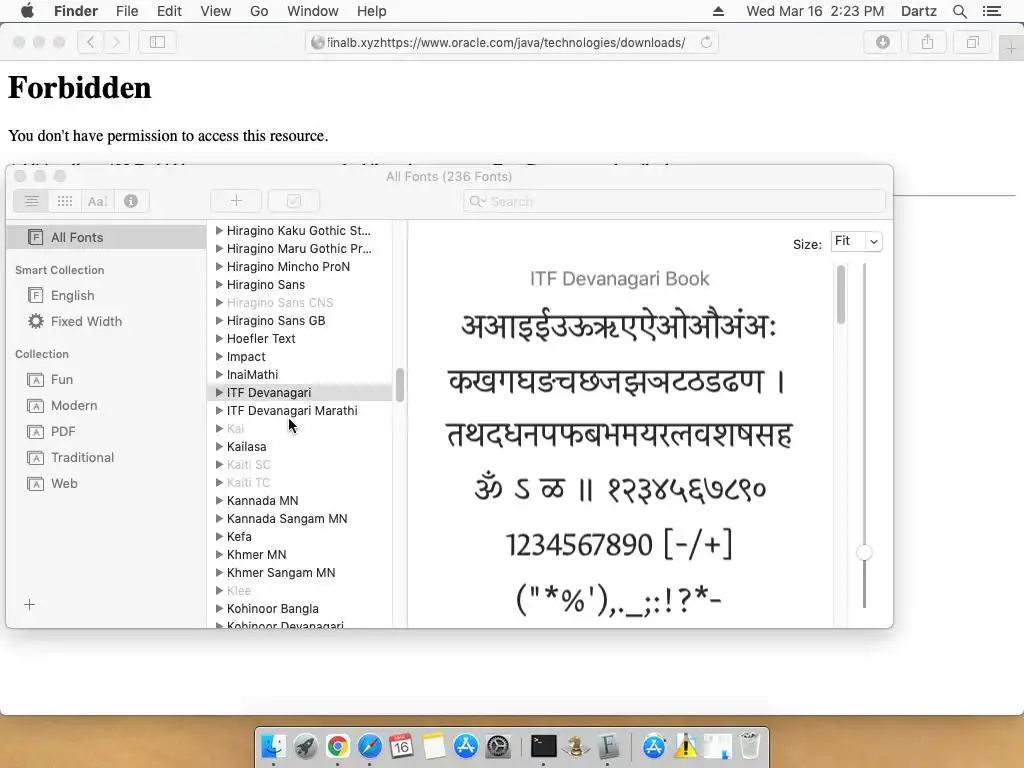This screenshot has width=1024, height=768.
Task: Toggle the Safari sidebar button
Action: pyautogui.click(x=157, y=42)
